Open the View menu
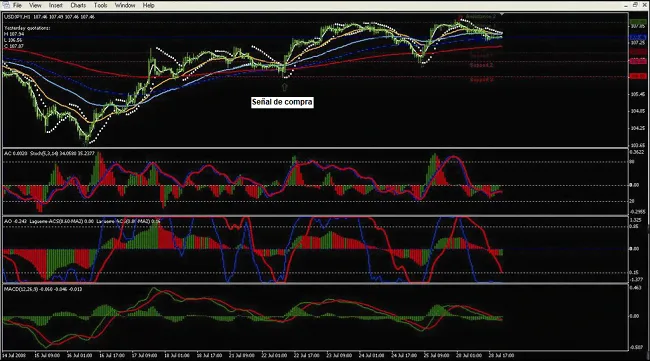Screen dimensions: 650x361 [35, 5]
